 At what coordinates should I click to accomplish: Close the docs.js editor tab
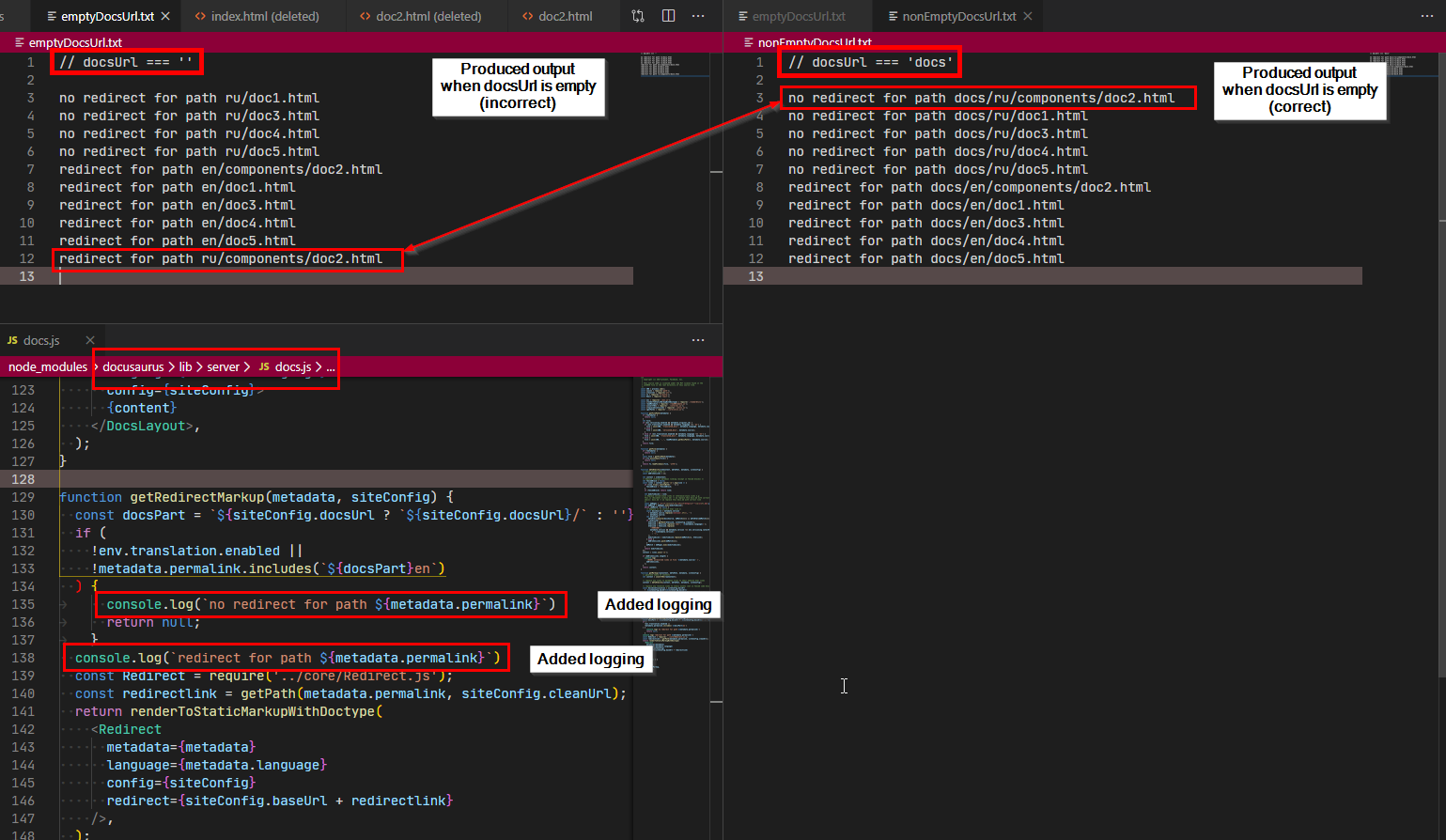pos(89,340)
